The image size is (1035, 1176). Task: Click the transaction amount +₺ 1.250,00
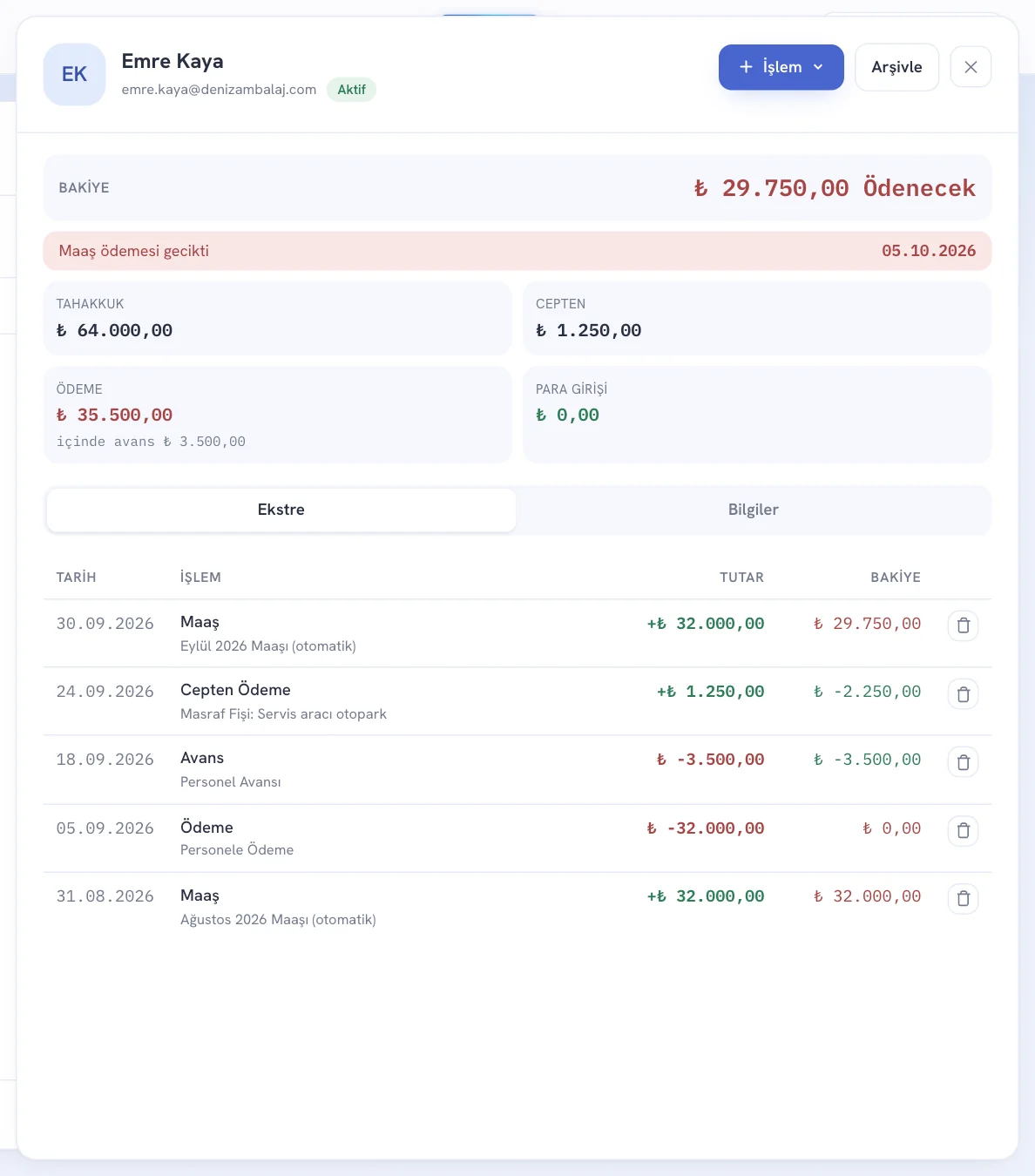710,692
